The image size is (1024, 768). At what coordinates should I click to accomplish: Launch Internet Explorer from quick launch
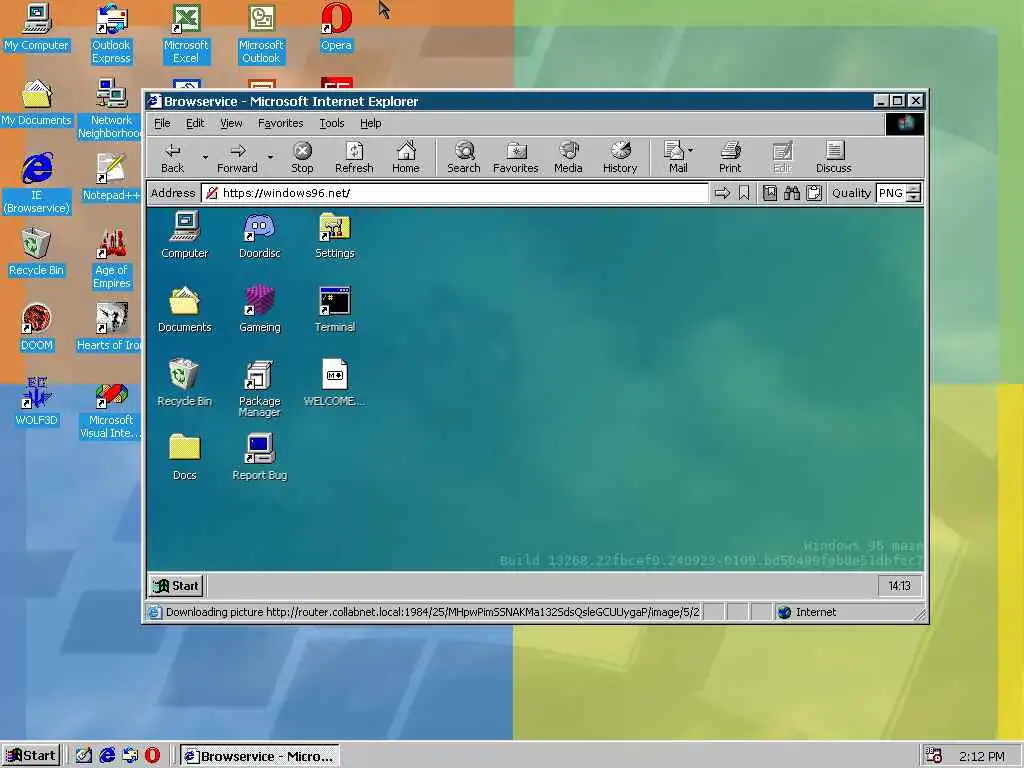pos(107,756)
